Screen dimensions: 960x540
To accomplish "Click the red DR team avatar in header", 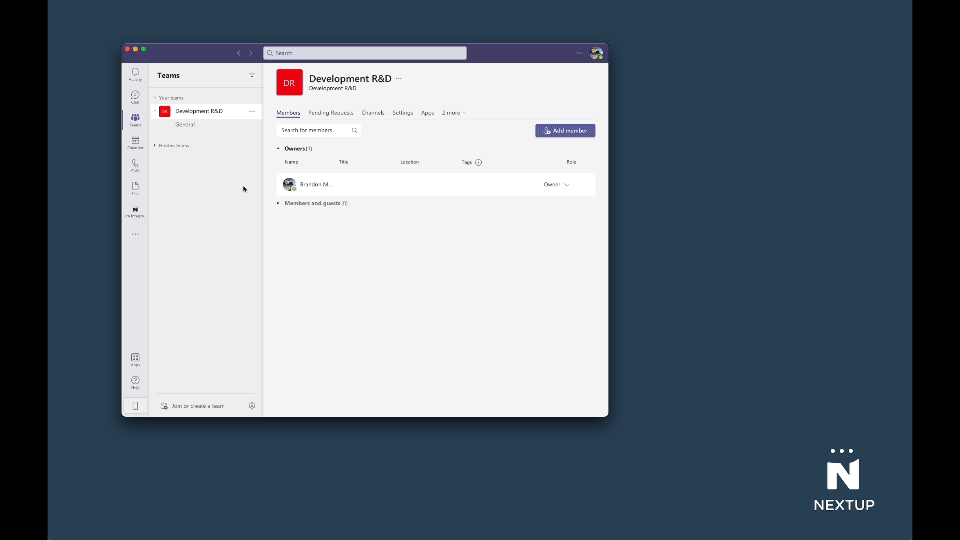I will [x=290, y=83].
